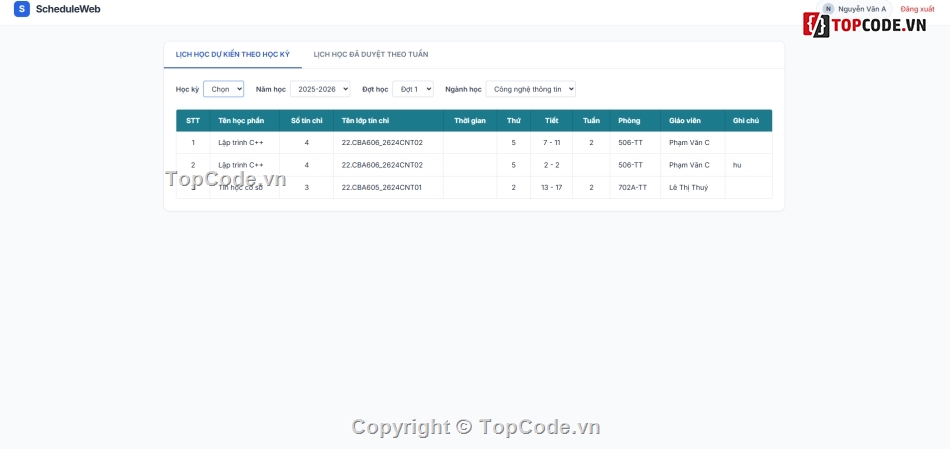The width and height of the screenshot is (950, 449).
Task: Open the Học kỳ dropdown
Action: pyautogui.click(x=223, y=89)
